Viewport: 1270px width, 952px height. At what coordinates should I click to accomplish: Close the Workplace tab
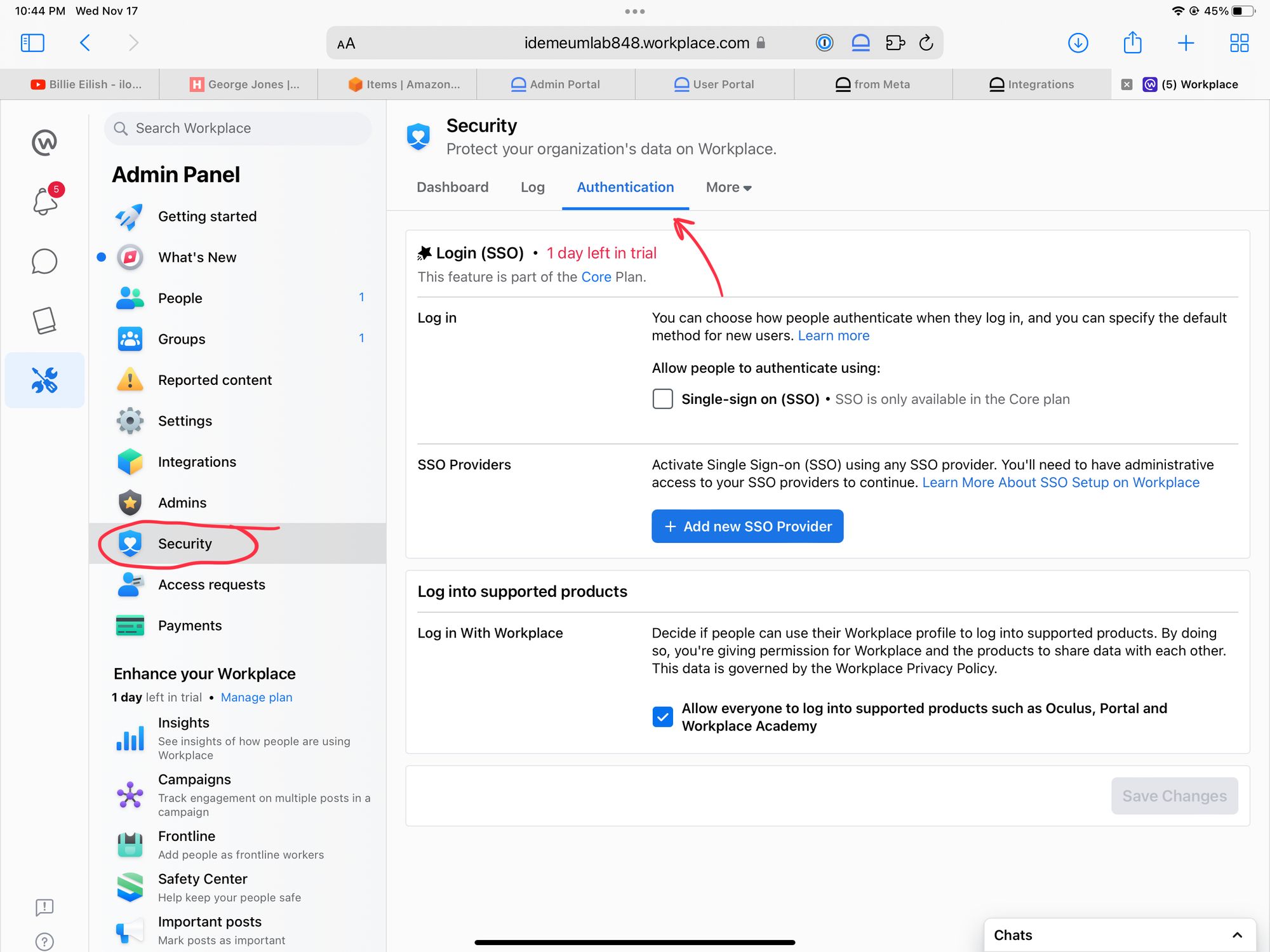coord(1127,84)
